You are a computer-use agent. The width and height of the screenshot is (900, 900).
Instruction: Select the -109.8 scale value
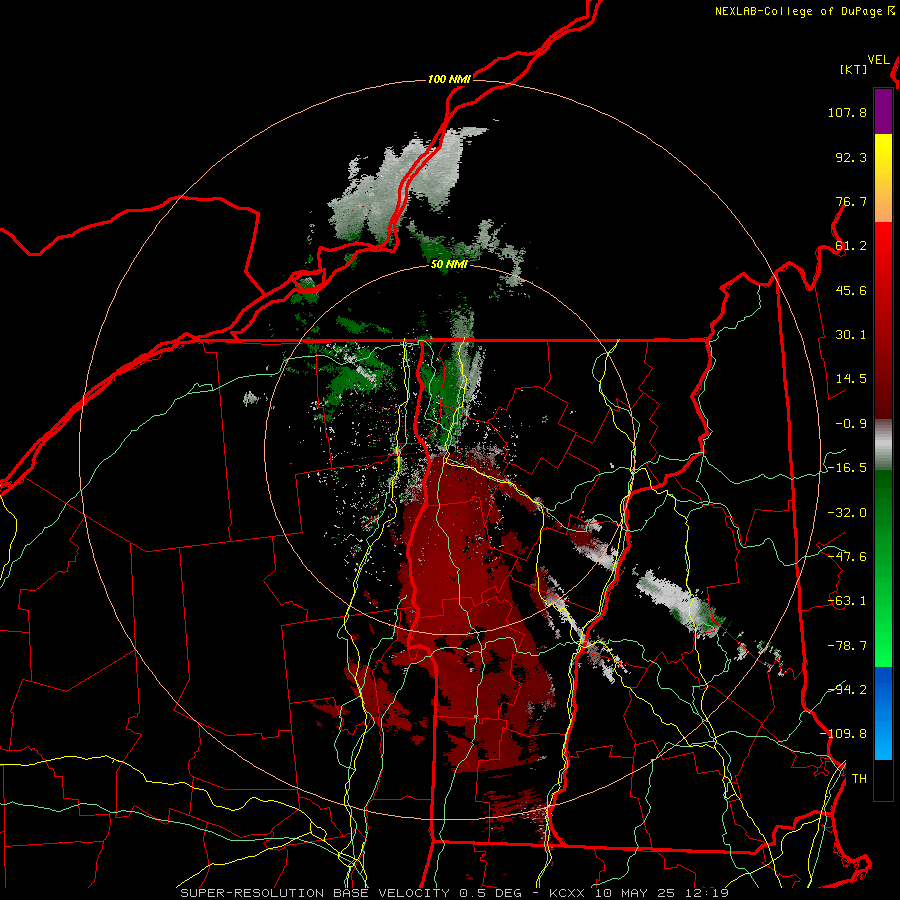point(843,734)
